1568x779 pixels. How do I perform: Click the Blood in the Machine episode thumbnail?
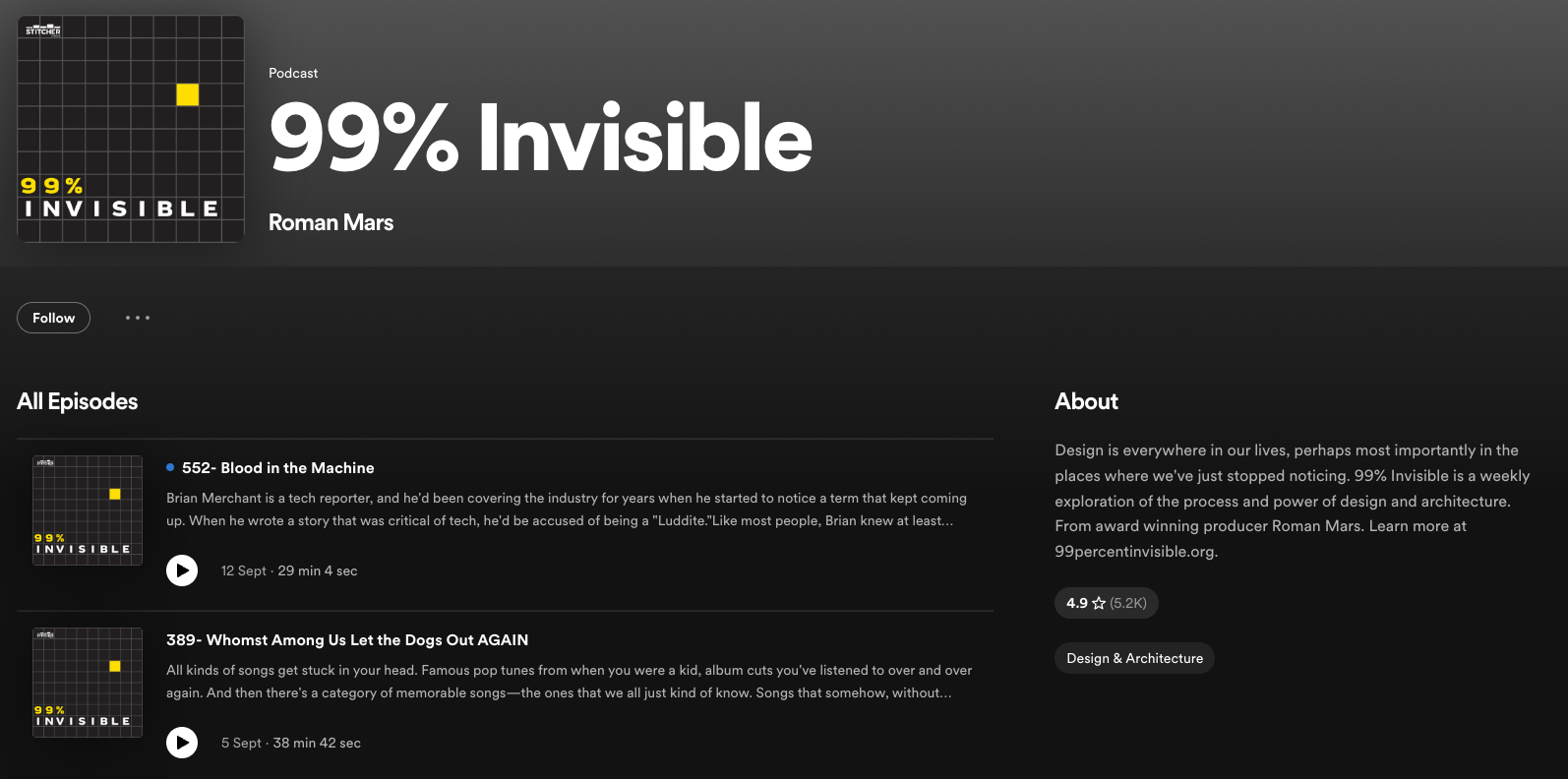pos(88,510)
